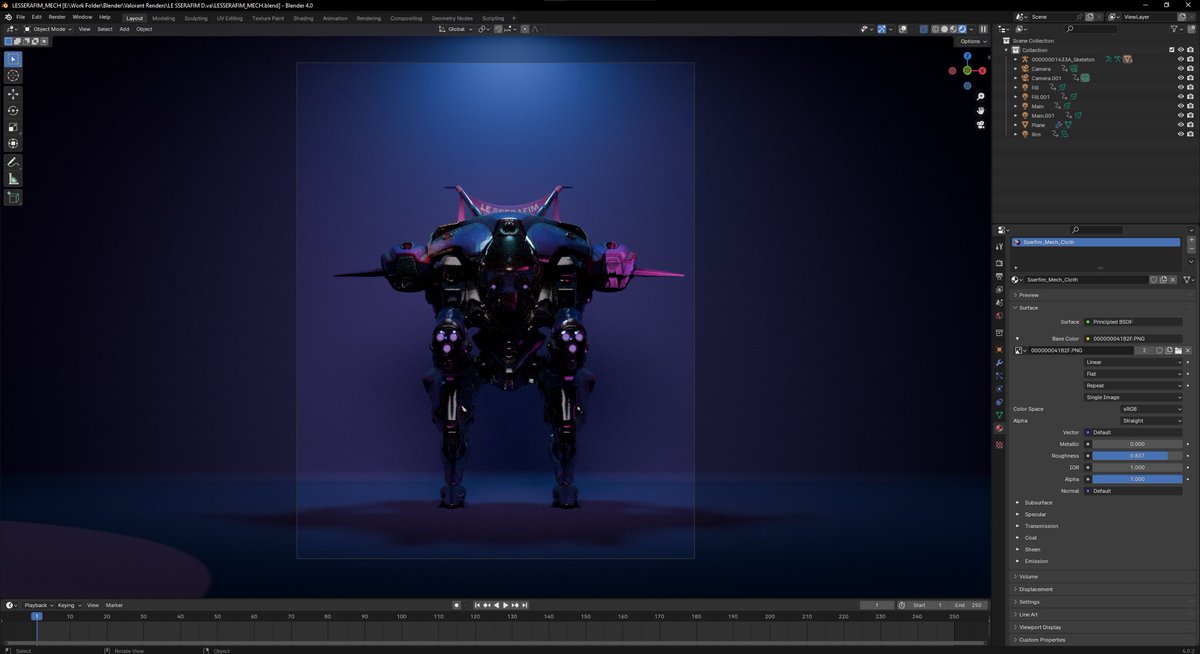Open the Modifiers properties tab

(999, 362)
